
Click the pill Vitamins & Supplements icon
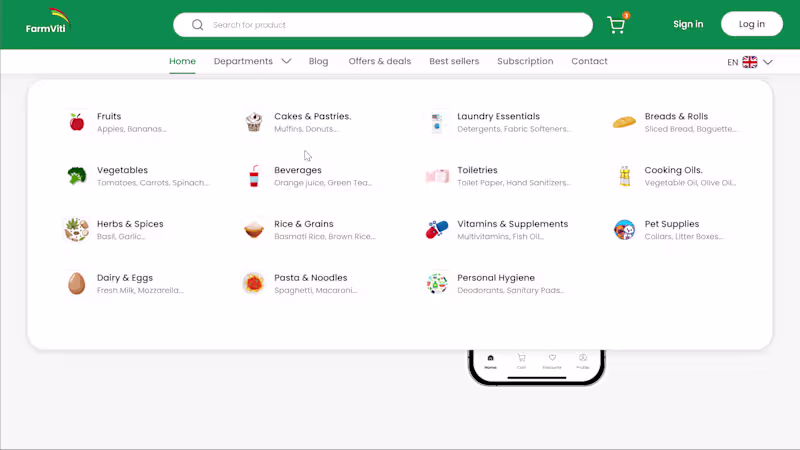click(x=437, y=230)
